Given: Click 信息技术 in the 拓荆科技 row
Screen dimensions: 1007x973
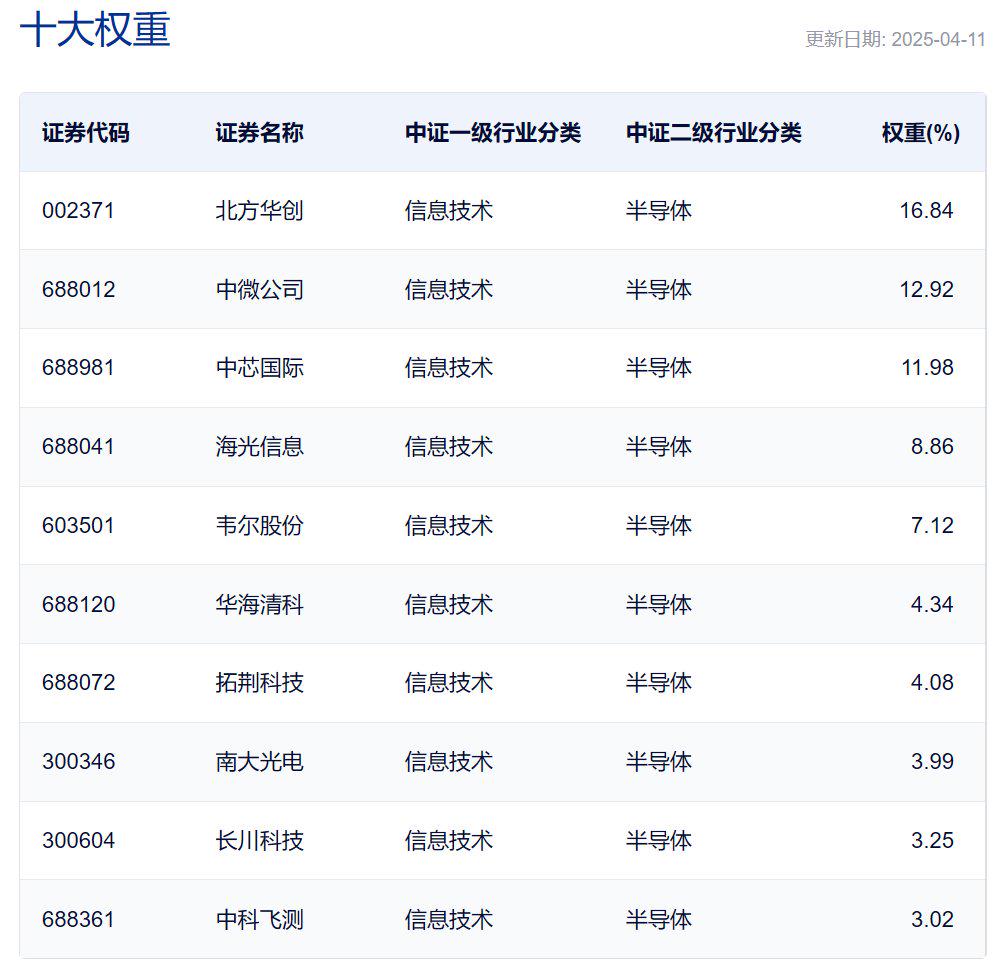Looking at the screenshot, I should 449,683.
